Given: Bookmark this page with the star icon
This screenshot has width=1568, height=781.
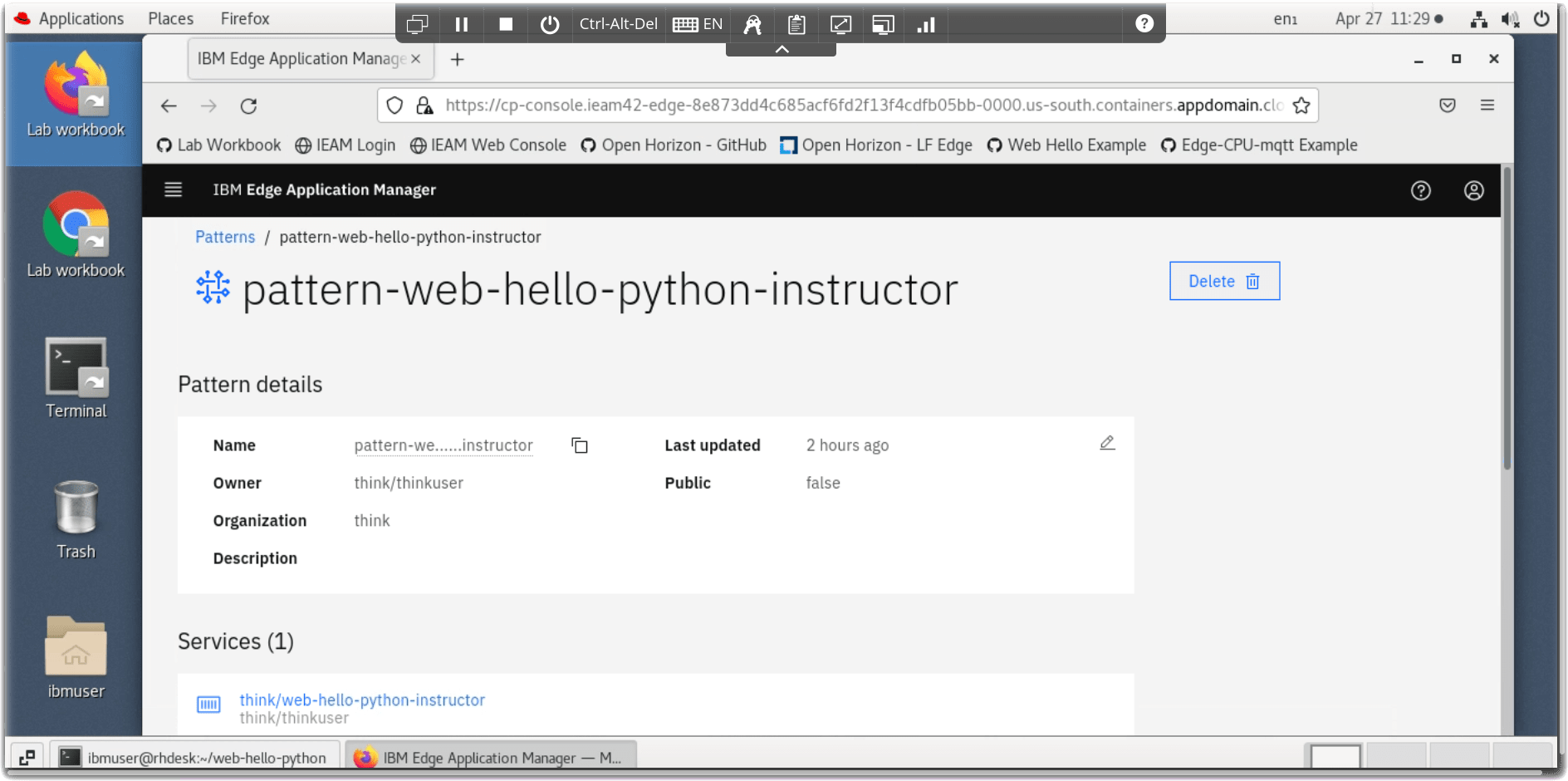Looking at the screenshot, I should 1301,106.
